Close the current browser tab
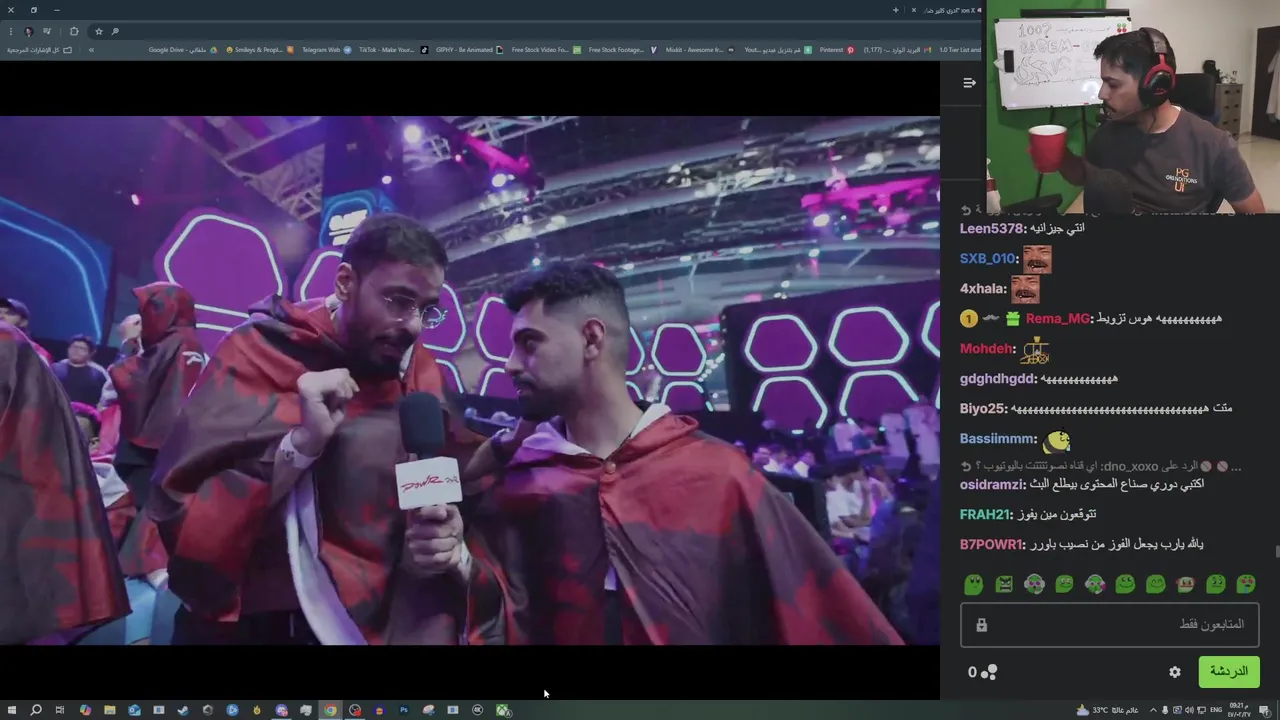This screenshot has width=1280, height=720. [914, 10]
